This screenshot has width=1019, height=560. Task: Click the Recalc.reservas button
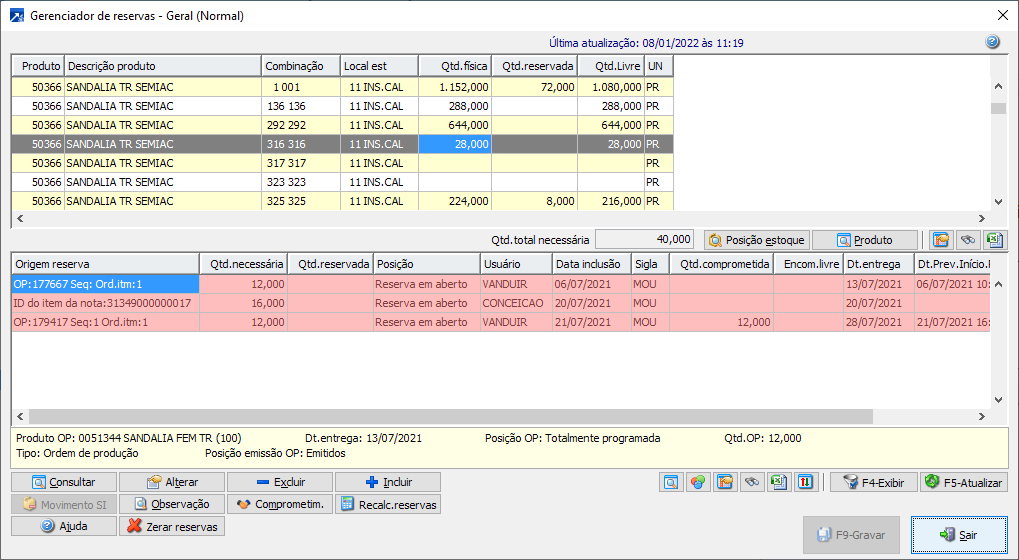pyautogui.click(x=388, y=504)
